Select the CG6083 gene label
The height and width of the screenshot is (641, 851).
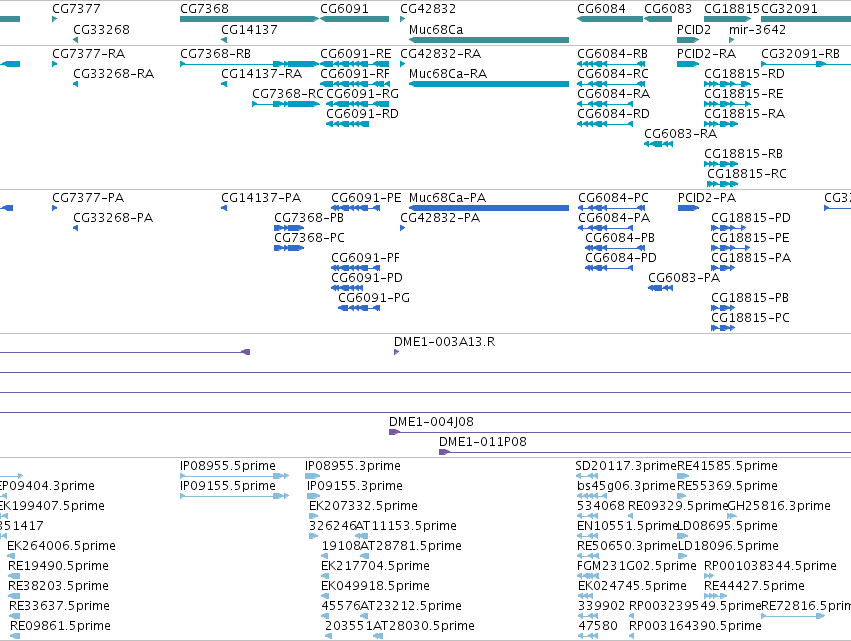coord(668,9)
